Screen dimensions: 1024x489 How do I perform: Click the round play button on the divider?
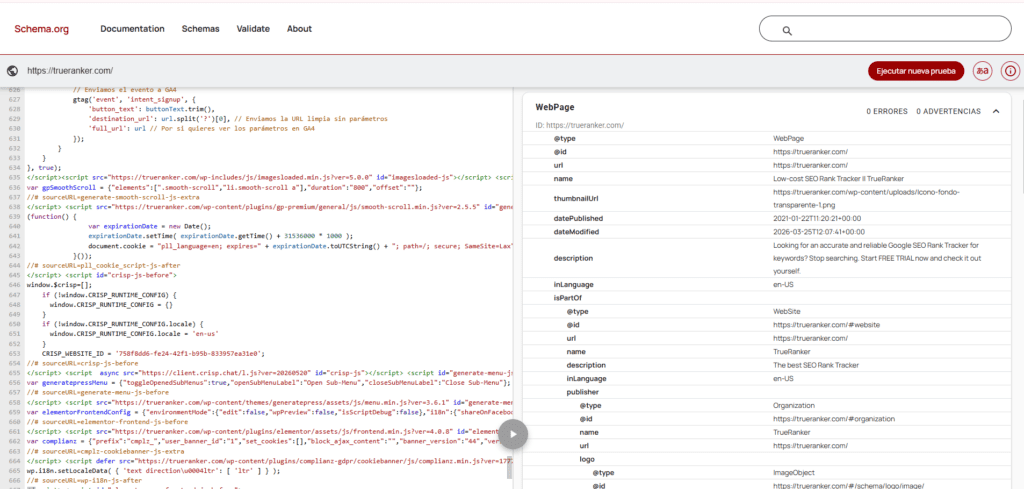click(513, 434)
